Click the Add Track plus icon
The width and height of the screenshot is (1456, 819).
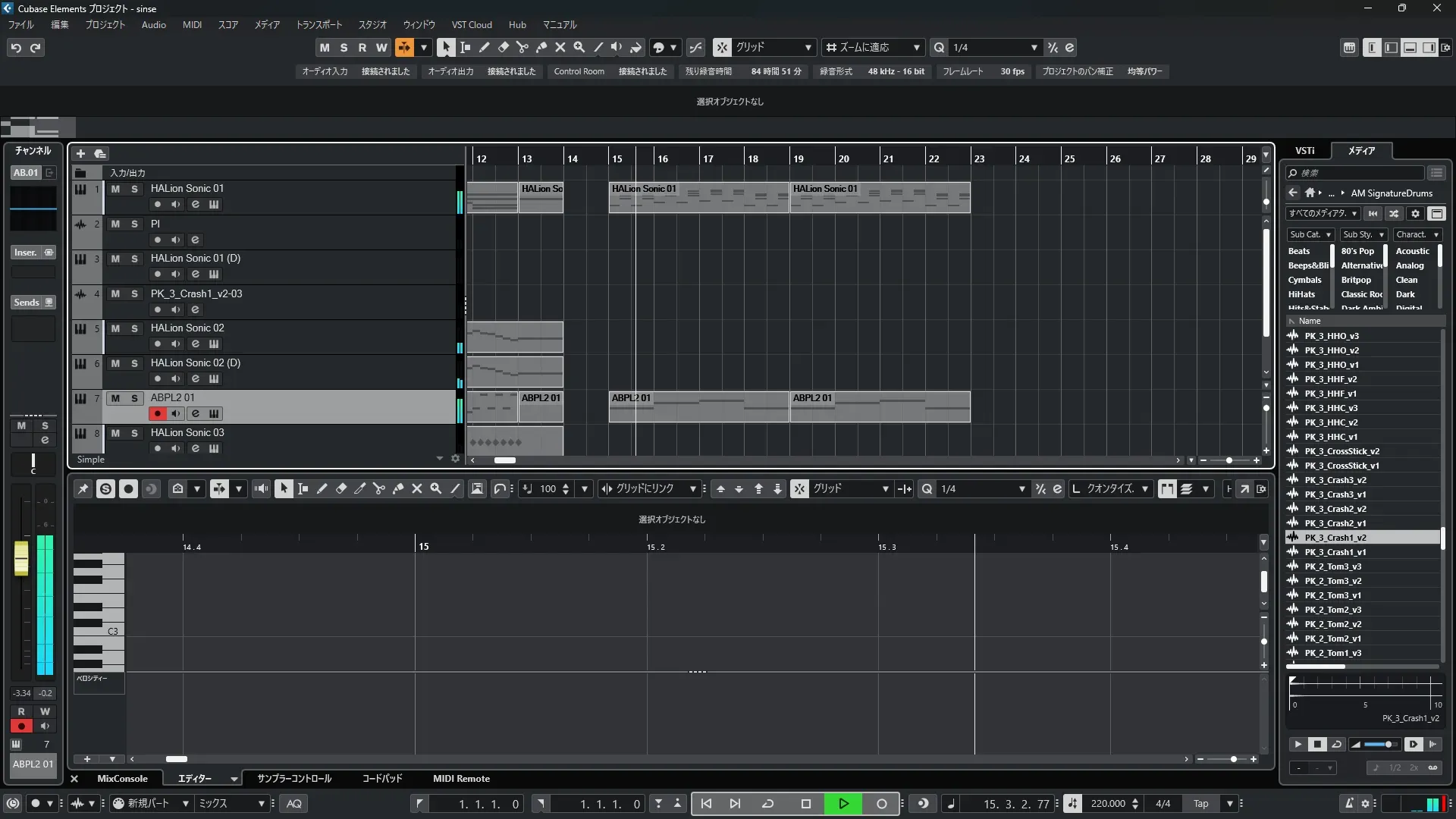point(80,153)
